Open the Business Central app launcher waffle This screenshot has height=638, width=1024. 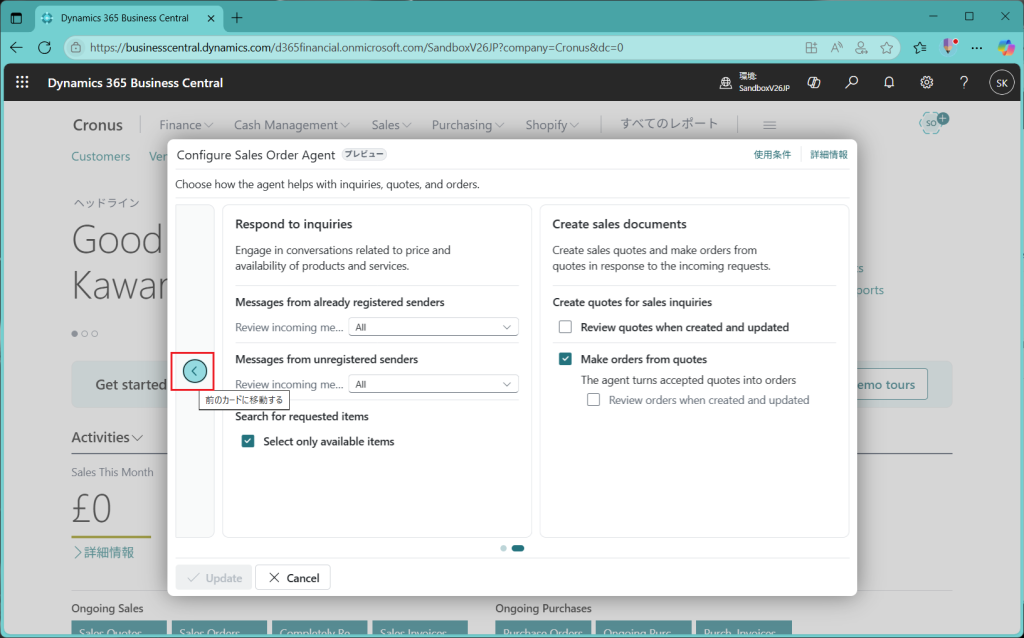(x=22, y=82)
